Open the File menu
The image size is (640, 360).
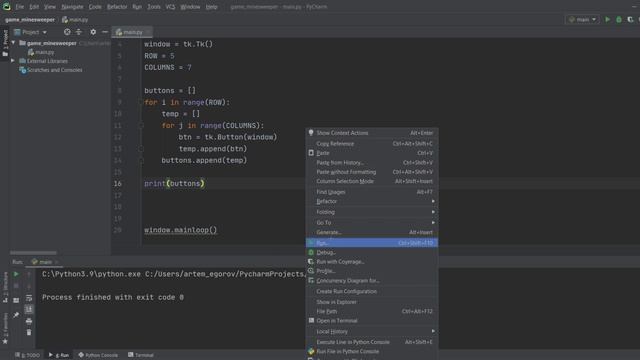[20, 7]
